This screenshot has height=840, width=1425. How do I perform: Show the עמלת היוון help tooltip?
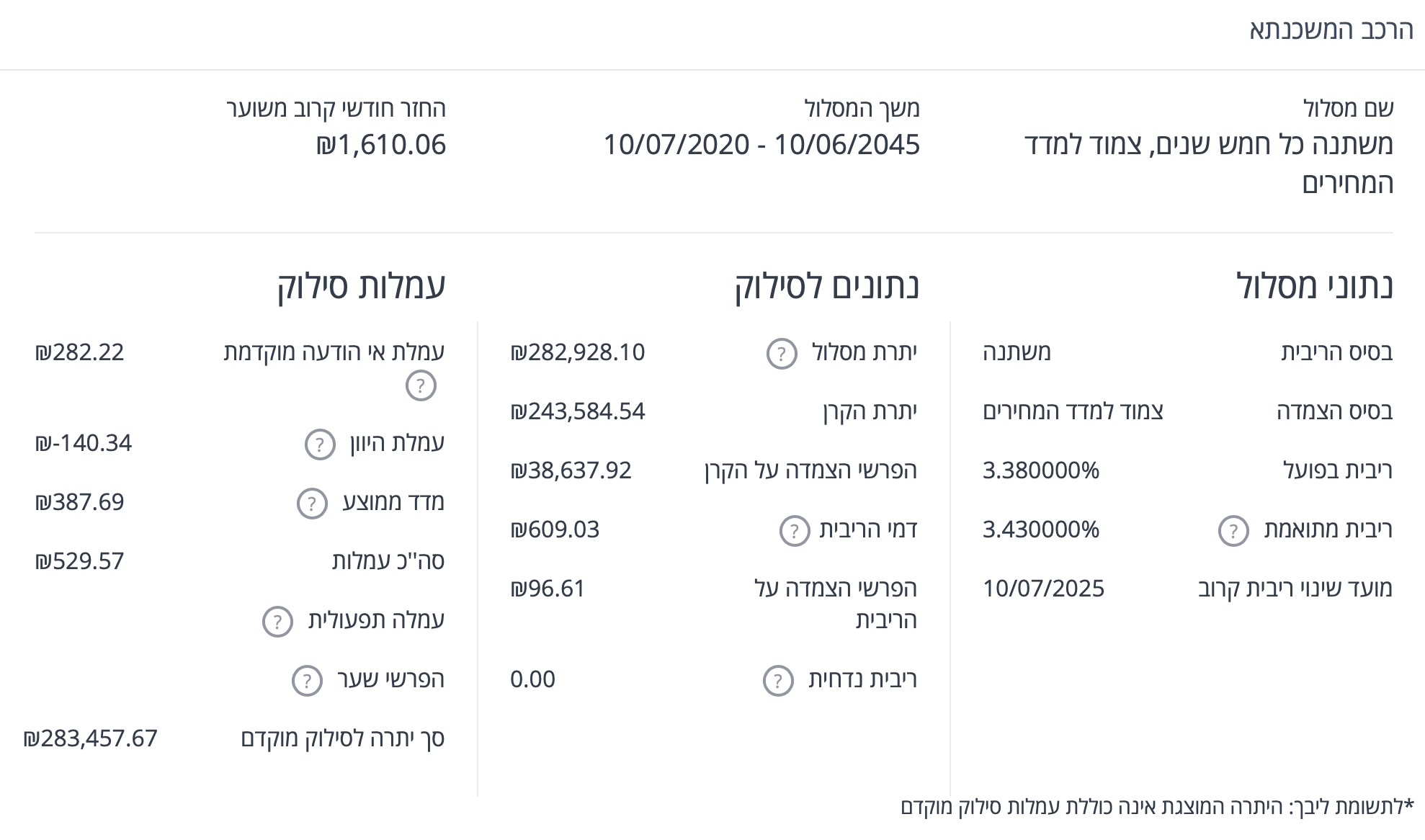(x=320, y=444)
